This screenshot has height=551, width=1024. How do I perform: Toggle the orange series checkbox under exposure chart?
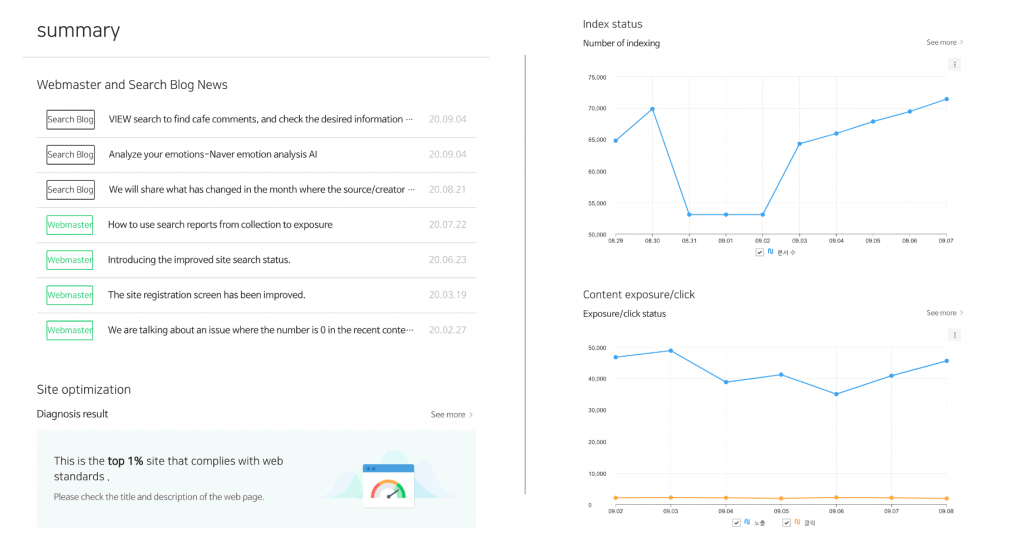786,522
